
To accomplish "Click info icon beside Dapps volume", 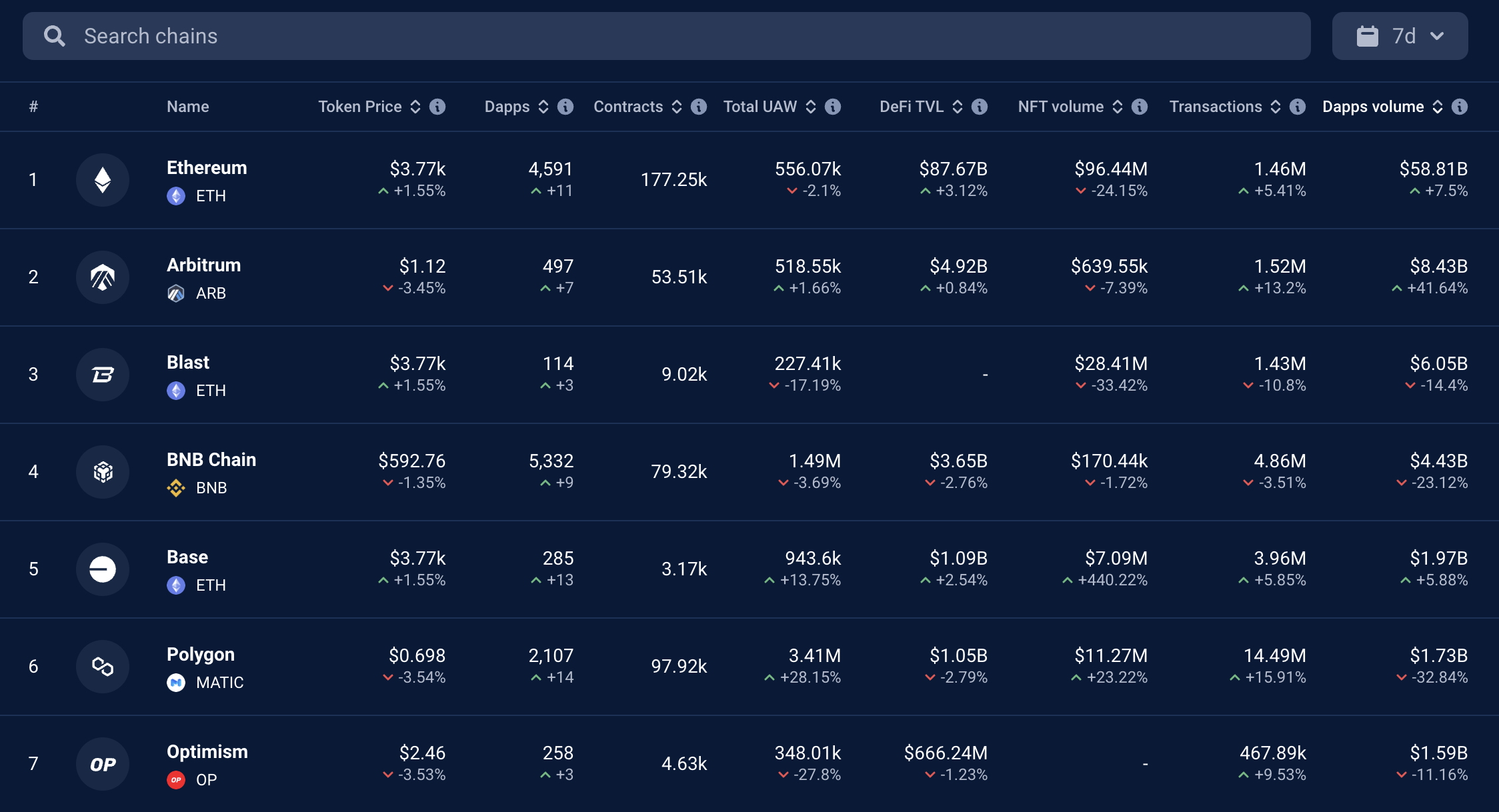I will (1460, 107).
